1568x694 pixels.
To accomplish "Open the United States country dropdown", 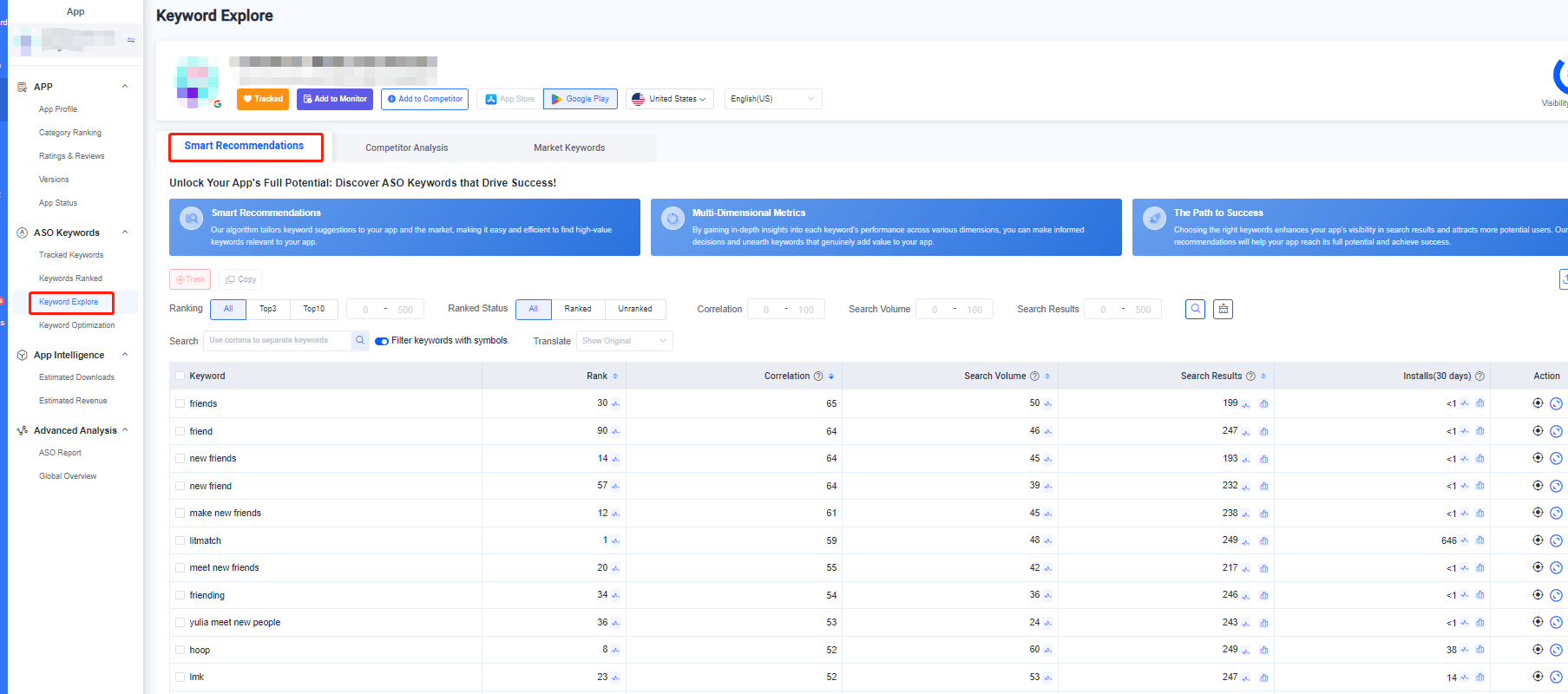I will 669,99.
